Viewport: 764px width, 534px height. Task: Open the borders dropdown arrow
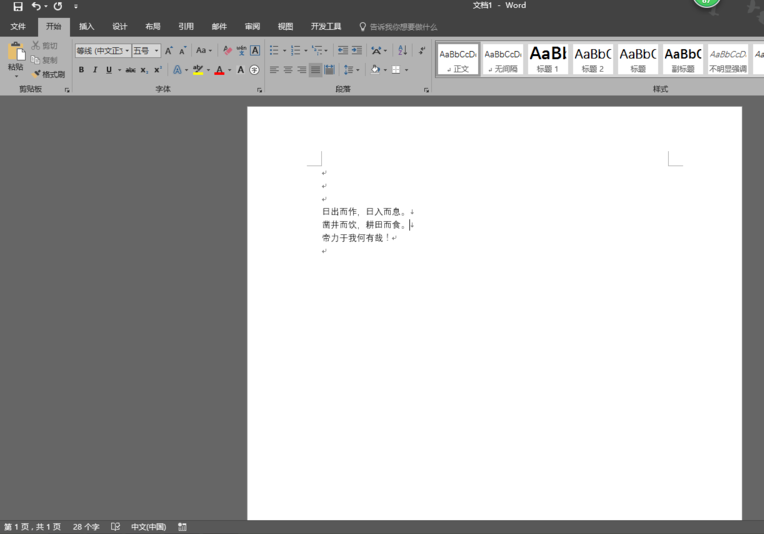pos(406,70)
